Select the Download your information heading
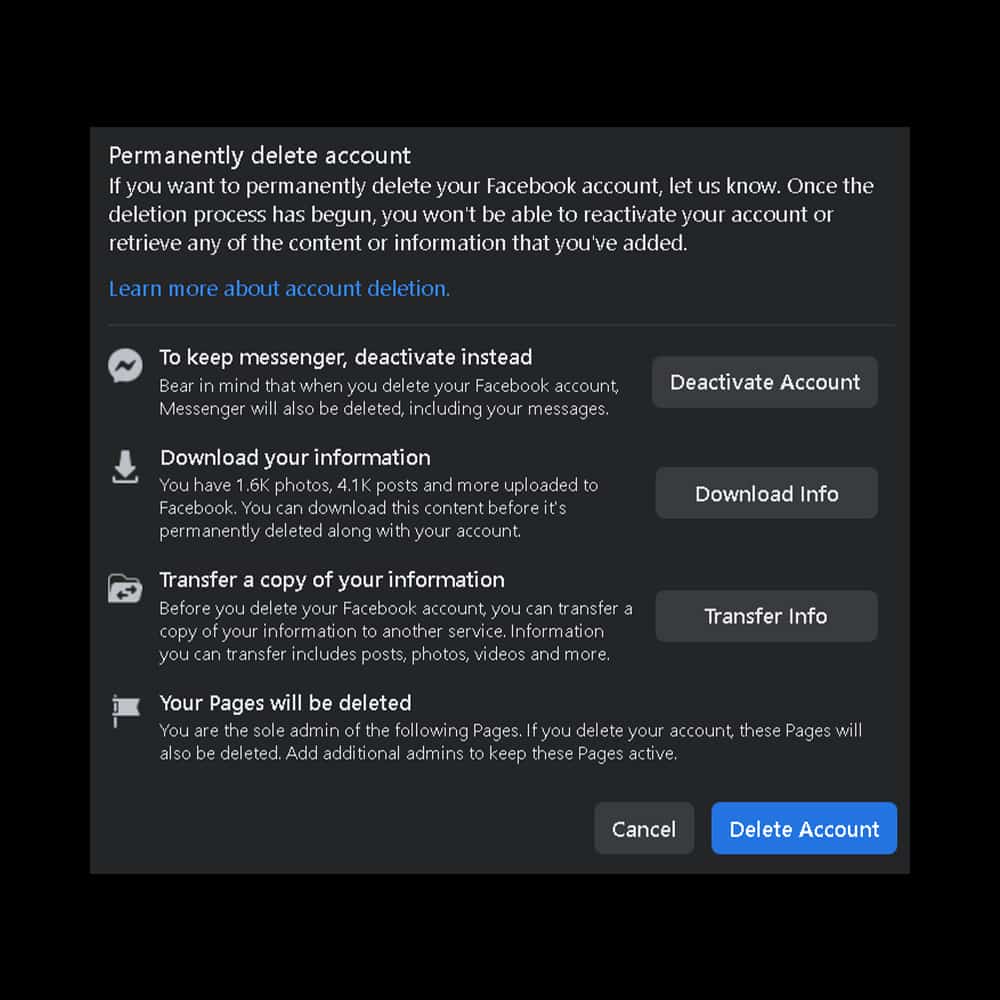This screenshot has width=1000, height=1000. [x=295, y=457]
